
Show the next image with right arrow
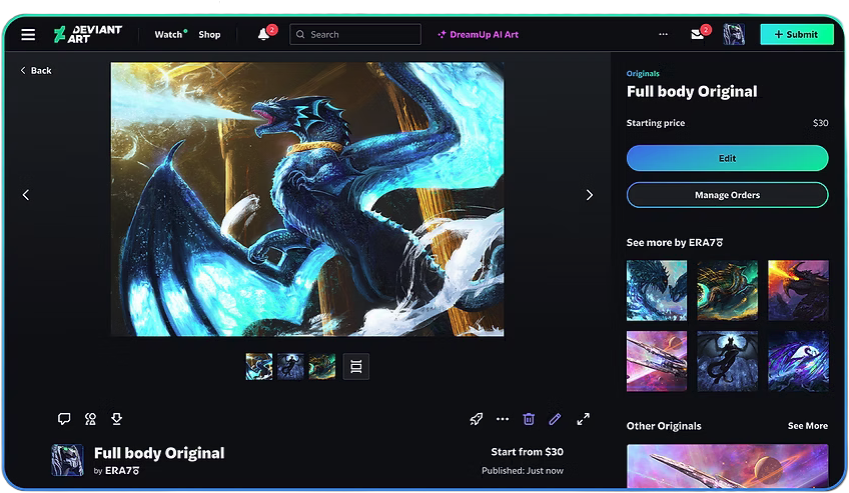coord(590,195)
